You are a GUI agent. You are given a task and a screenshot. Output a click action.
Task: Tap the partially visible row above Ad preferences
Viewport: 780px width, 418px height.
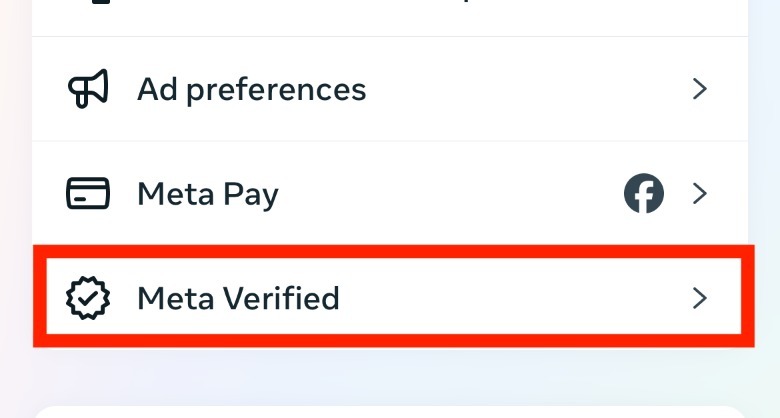tap(390, 15)
